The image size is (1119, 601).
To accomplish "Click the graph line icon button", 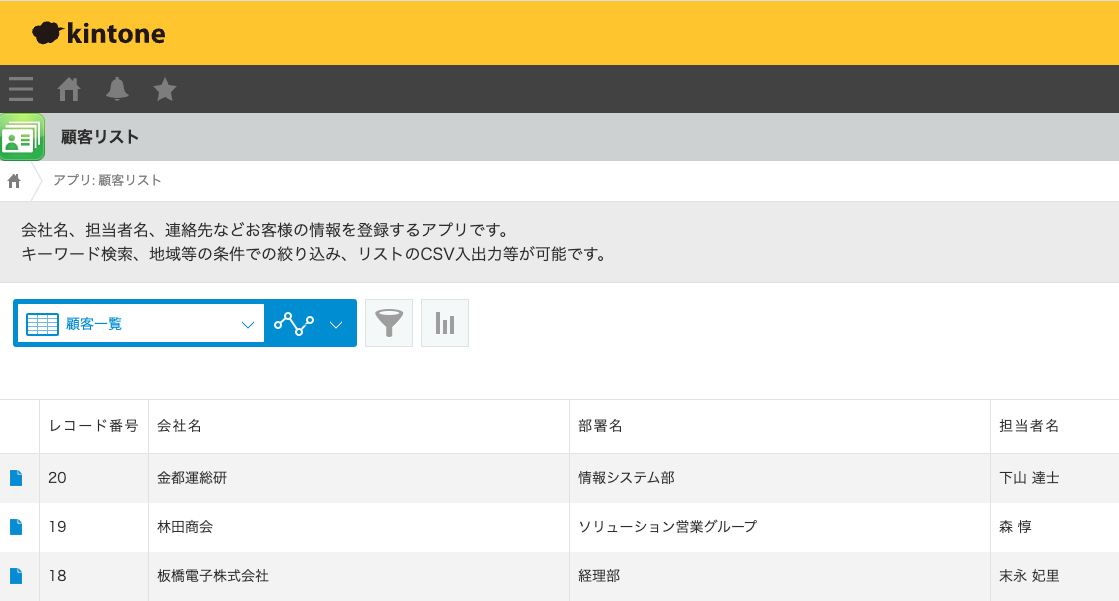I will point(294,323).
